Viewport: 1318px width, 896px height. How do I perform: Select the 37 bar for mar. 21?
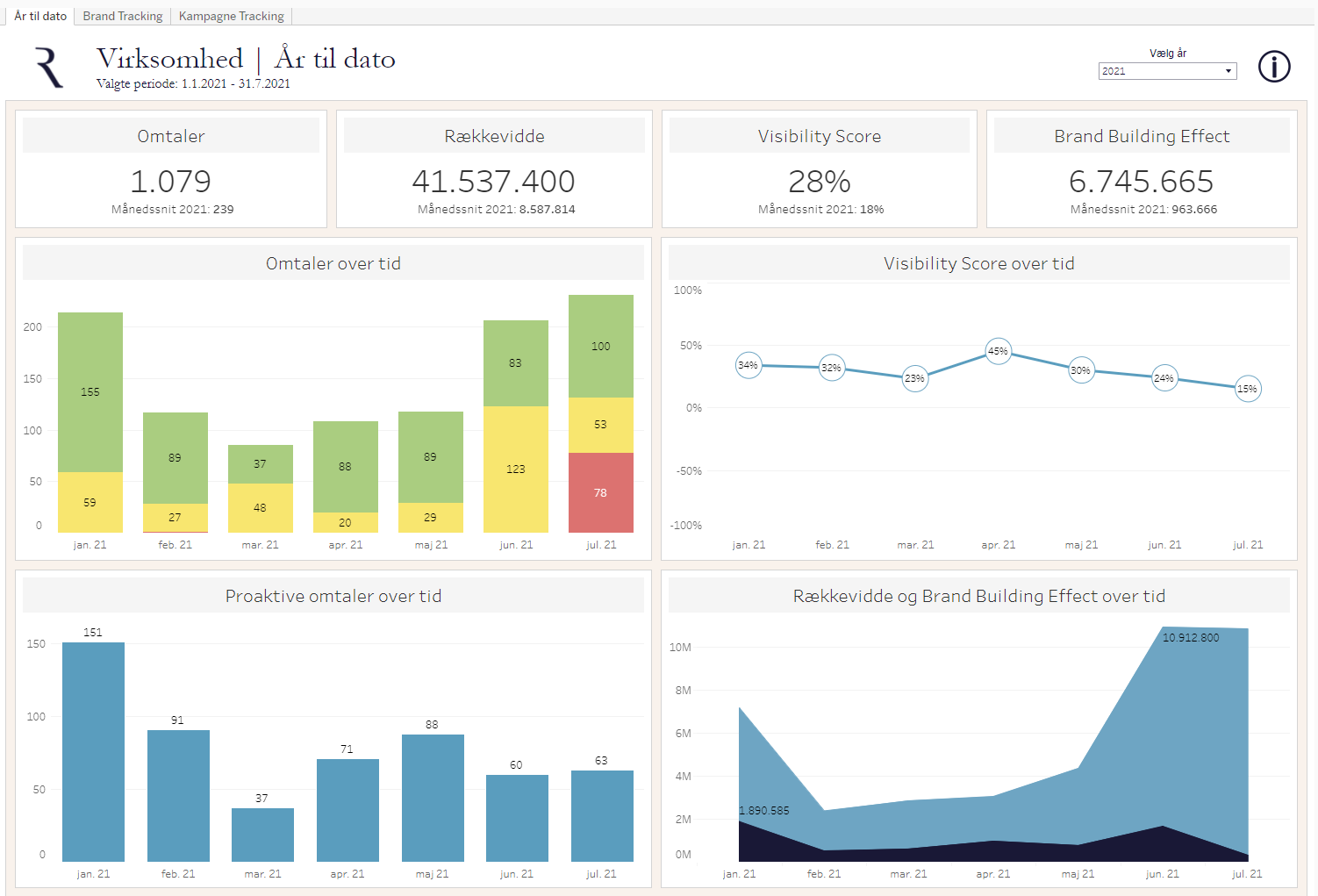pos(262,834)
